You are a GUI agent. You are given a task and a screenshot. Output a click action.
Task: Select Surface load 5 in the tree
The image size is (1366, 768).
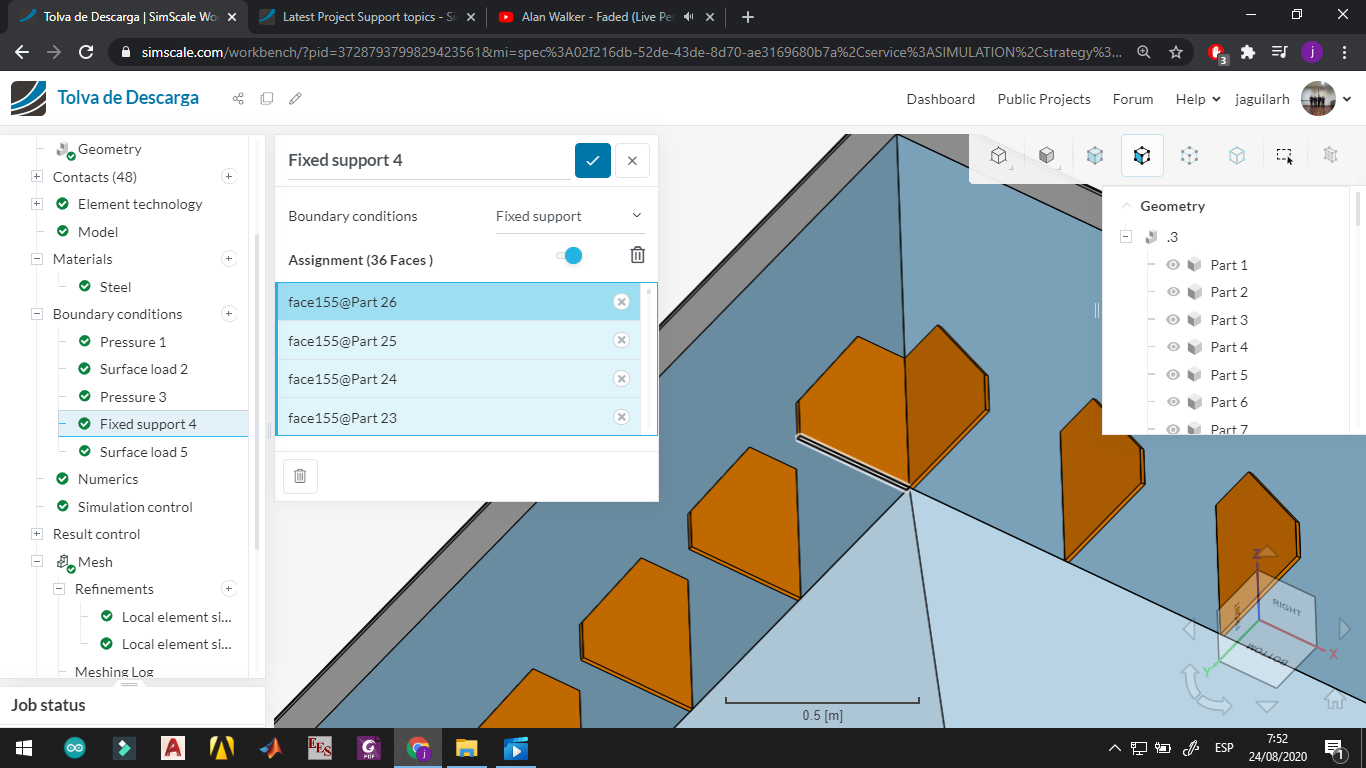click(144, 452)
